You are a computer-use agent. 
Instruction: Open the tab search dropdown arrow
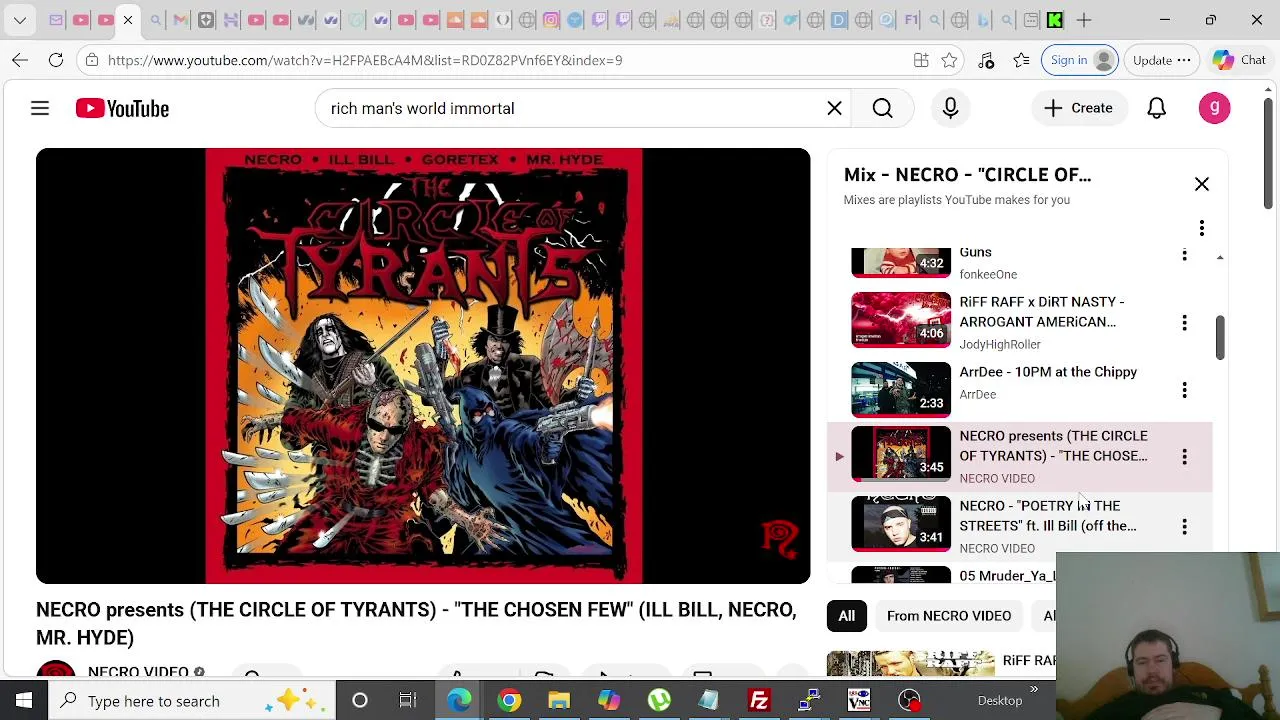20,20
